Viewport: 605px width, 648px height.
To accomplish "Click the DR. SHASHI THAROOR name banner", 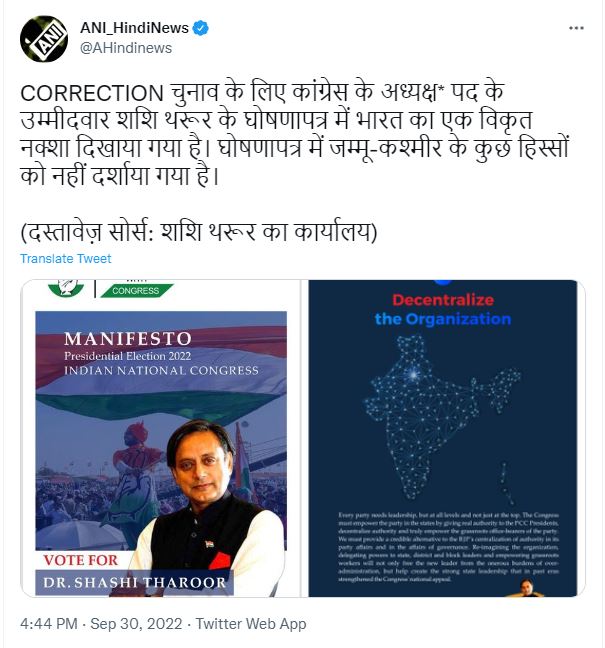I will point(134,583).
